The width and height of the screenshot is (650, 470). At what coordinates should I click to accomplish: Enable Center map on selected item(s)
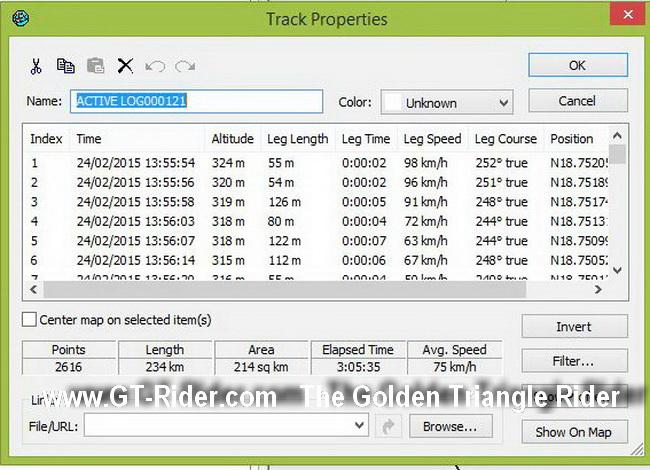click(30, 320)
